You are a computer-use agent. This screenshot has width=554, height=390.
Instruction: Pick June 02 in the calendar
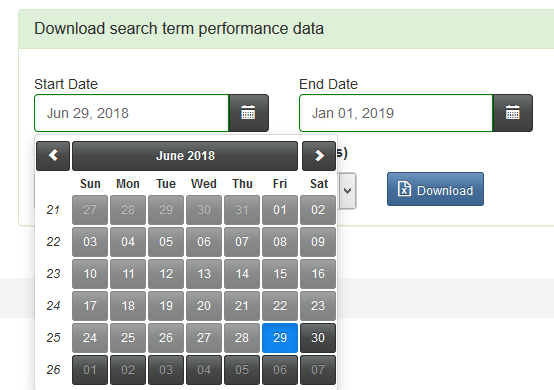(318, 210)
